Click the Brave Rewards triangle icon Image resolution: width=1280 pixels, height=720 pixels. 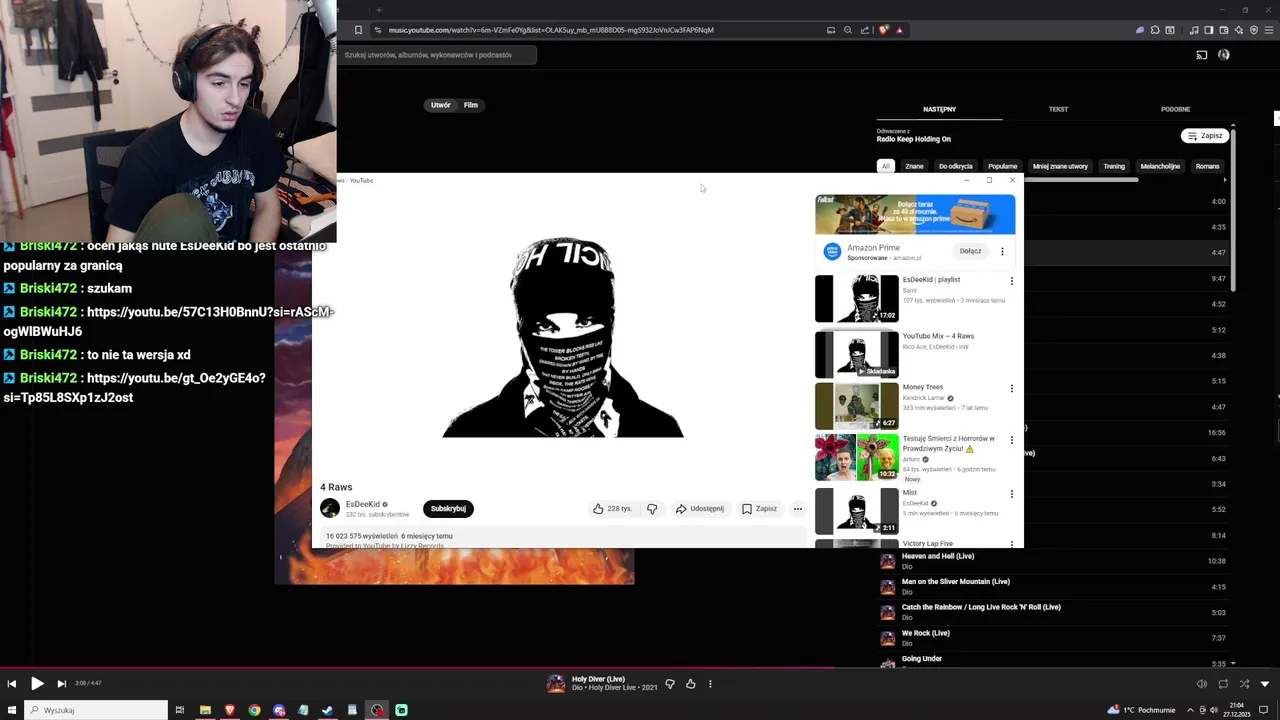coord(899,30)
